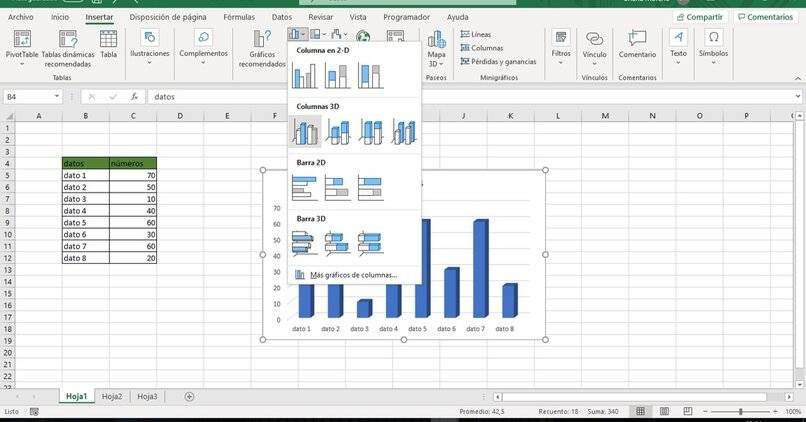Viewport: 806px width, 422px height.
Task: Switch to the Hoja2 sheet tab
Action: (x=111, y=397)
